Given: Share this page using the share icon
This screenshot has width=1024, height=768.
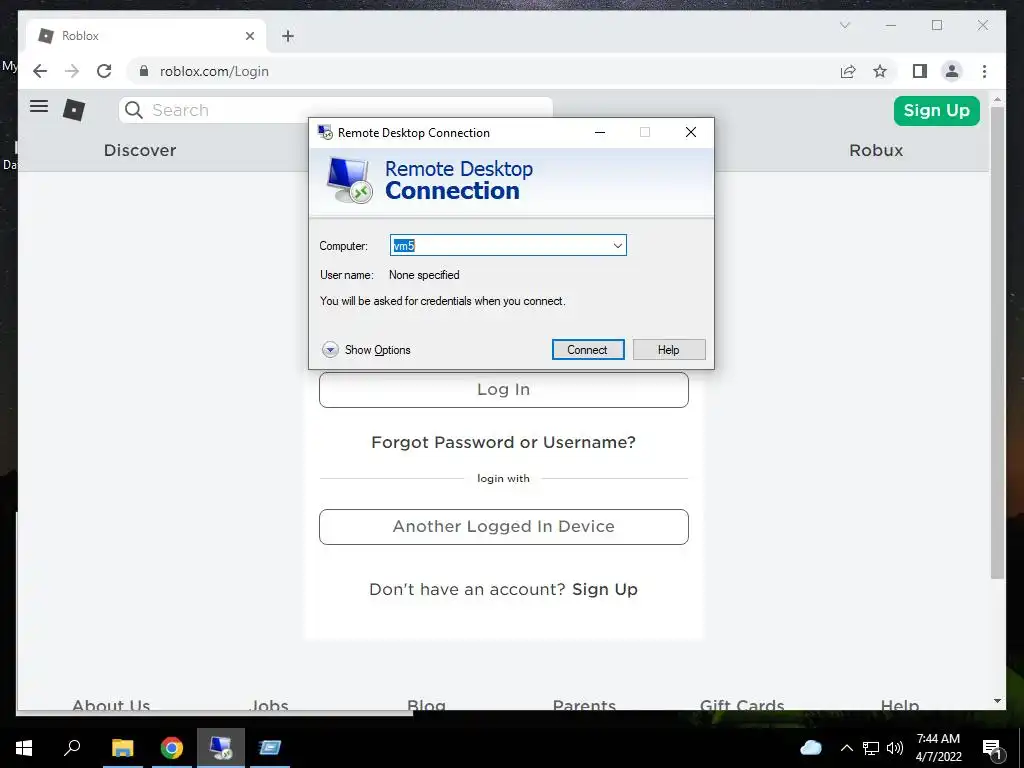Looking at the screenshot, I should [x=848, y=71].
